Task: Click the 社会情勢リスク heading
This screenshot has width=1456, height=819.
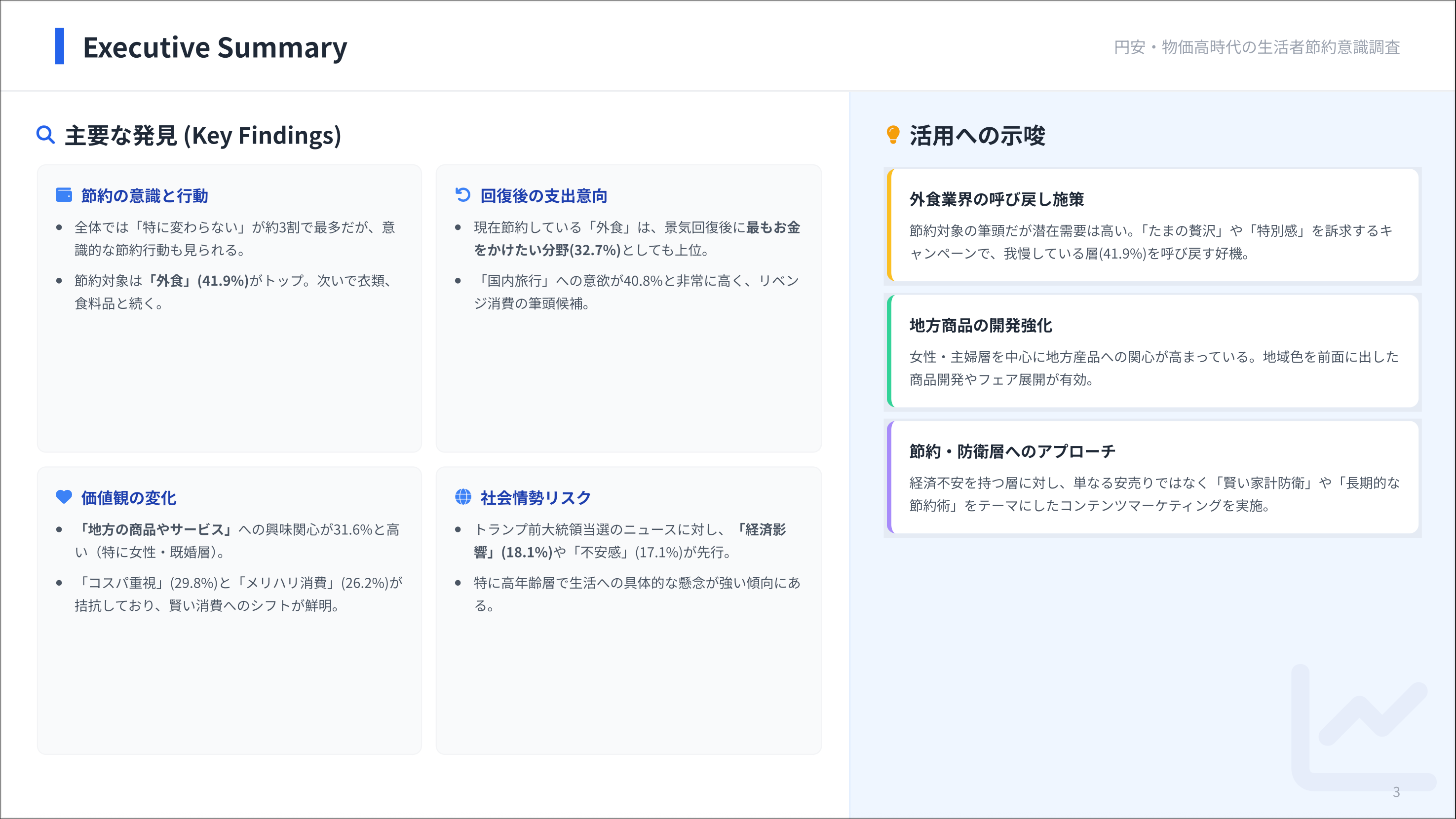Action: [x=536, y=498]
